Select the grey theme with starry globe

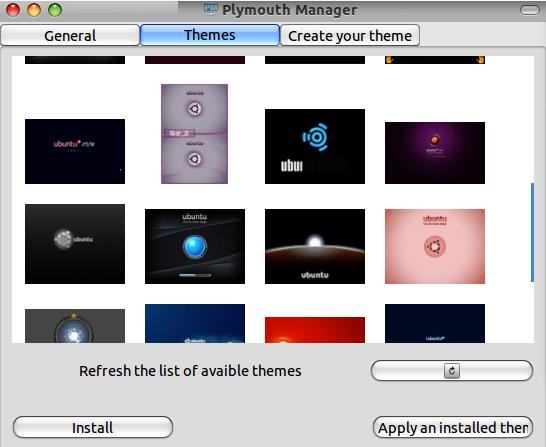click(75, 326)
